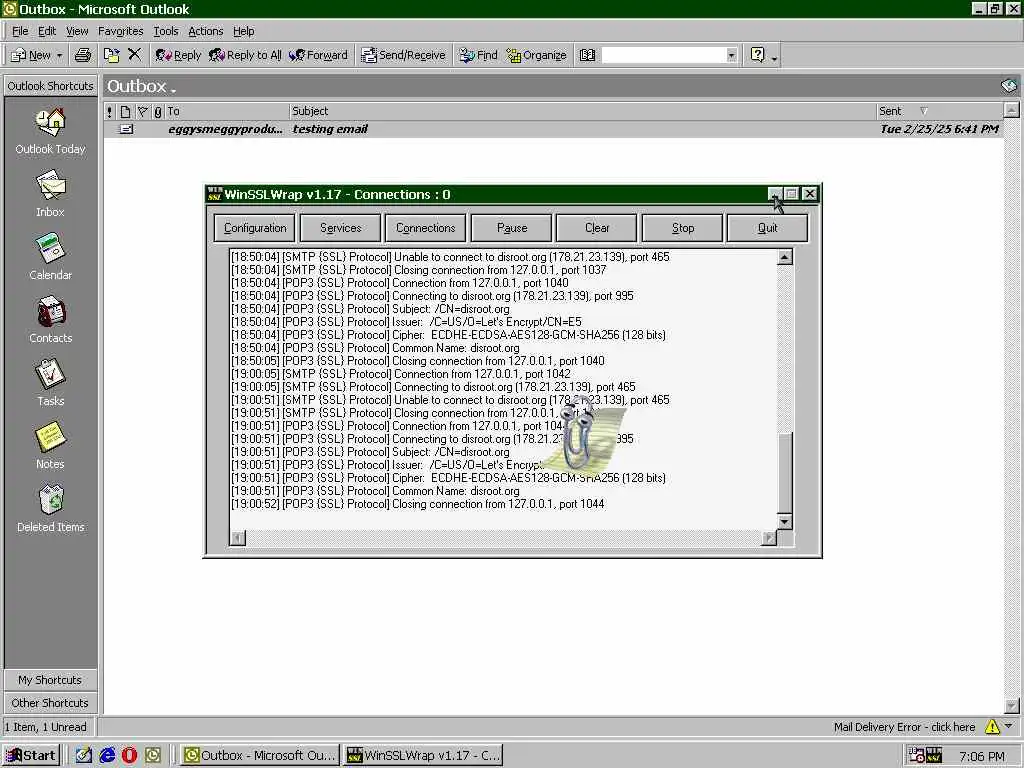Image resolution: width=1024 pixels, height=768 pixels.
Task: Click Reply in the toolbar
Action: click(x=178, y=56)
